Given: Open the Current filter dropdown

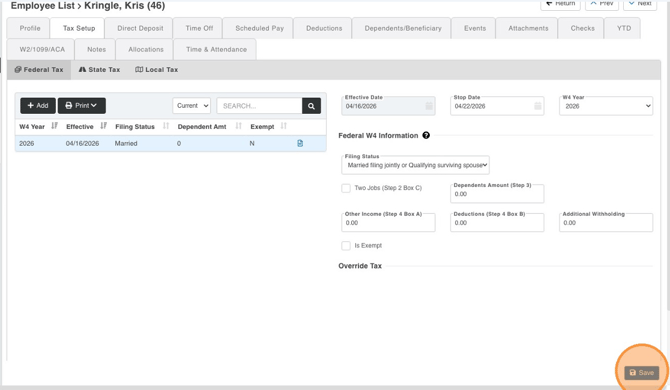Looking at the screenshot, I should click(192, 106).
